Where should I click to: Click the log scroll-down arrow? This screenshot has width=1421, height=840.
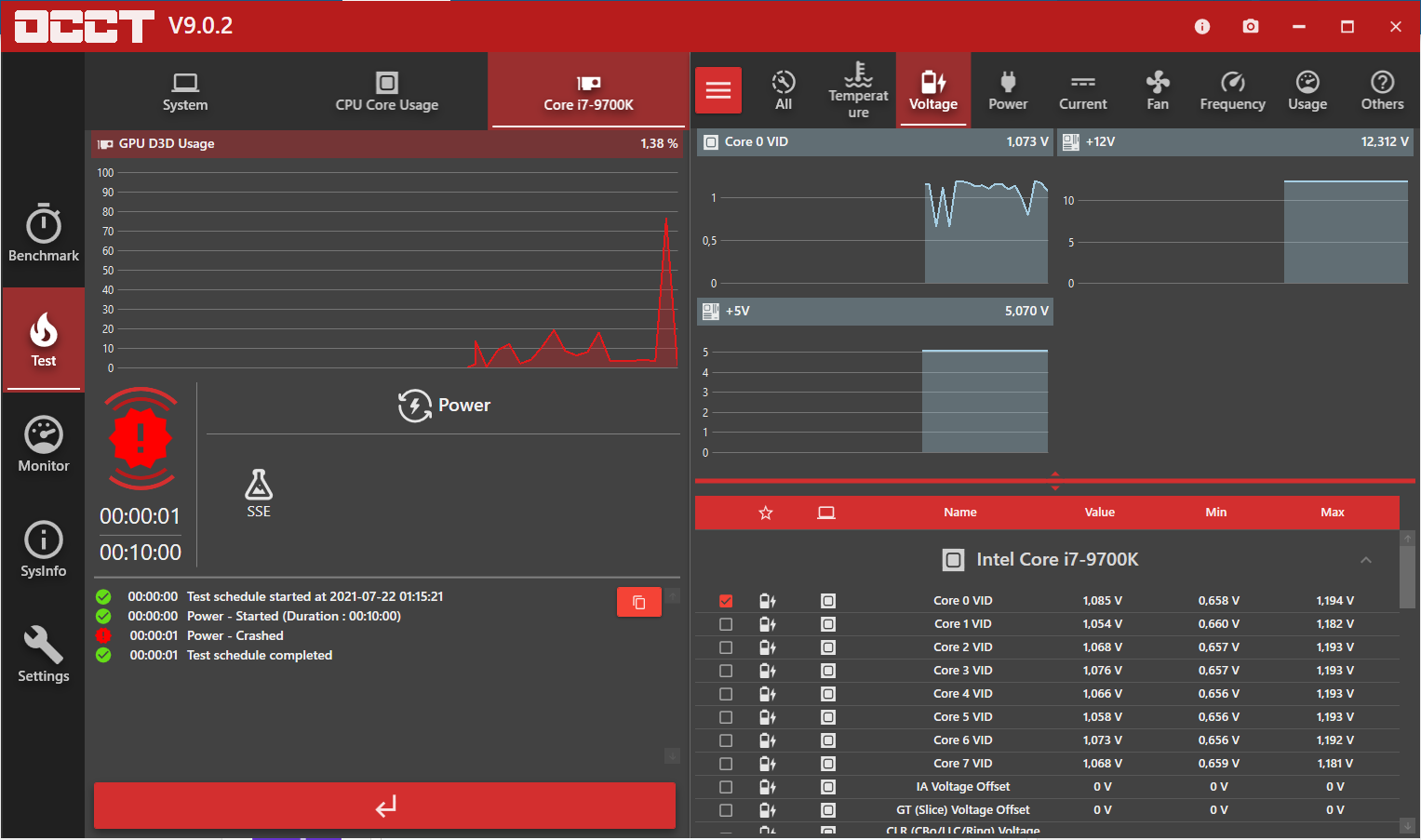(x=672, y=756)
